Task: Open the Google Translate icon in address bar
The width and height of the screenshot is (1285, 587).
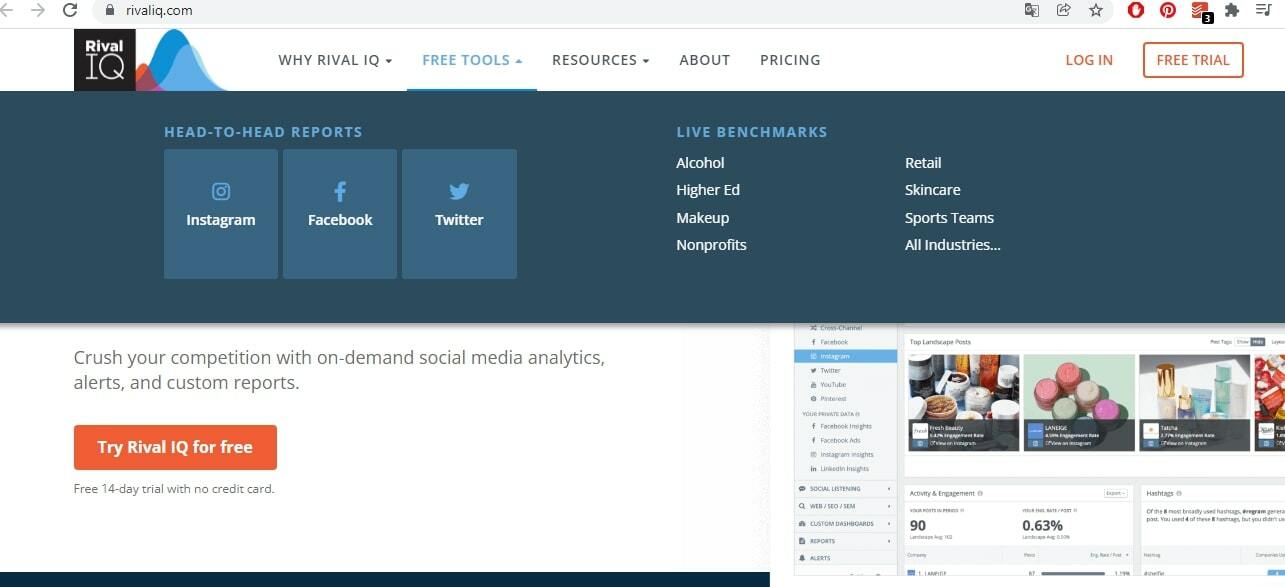Action: pyautogui.click(x=1031, y=10)
